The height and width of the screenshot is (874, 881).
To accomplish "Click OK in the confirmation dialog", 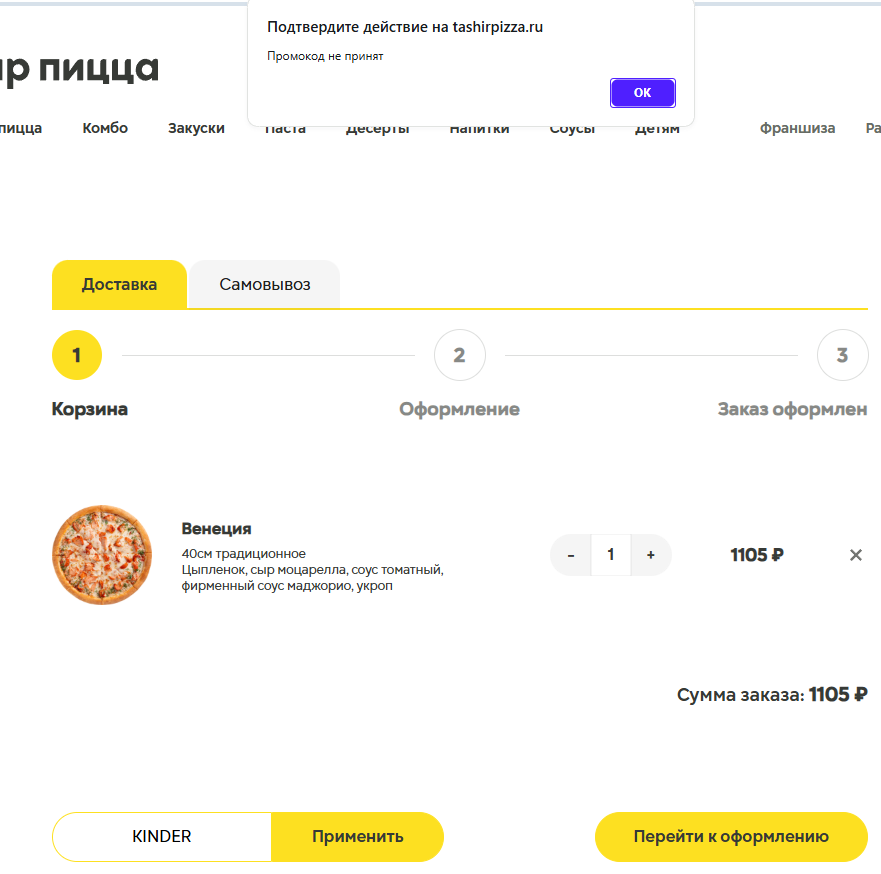I will click(x=642, y=93).
